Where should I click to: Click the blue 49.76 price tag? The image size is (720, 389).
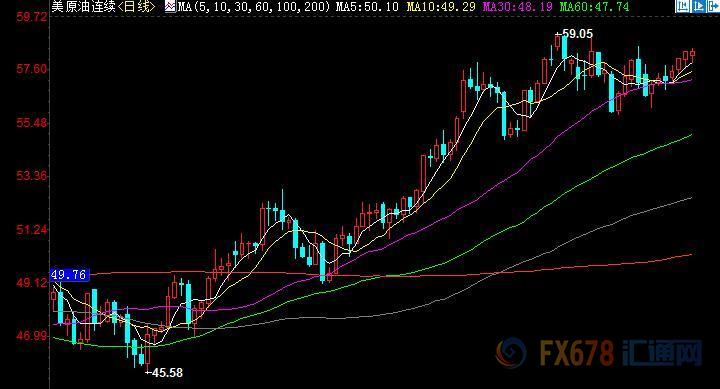(x=69, y=275)
